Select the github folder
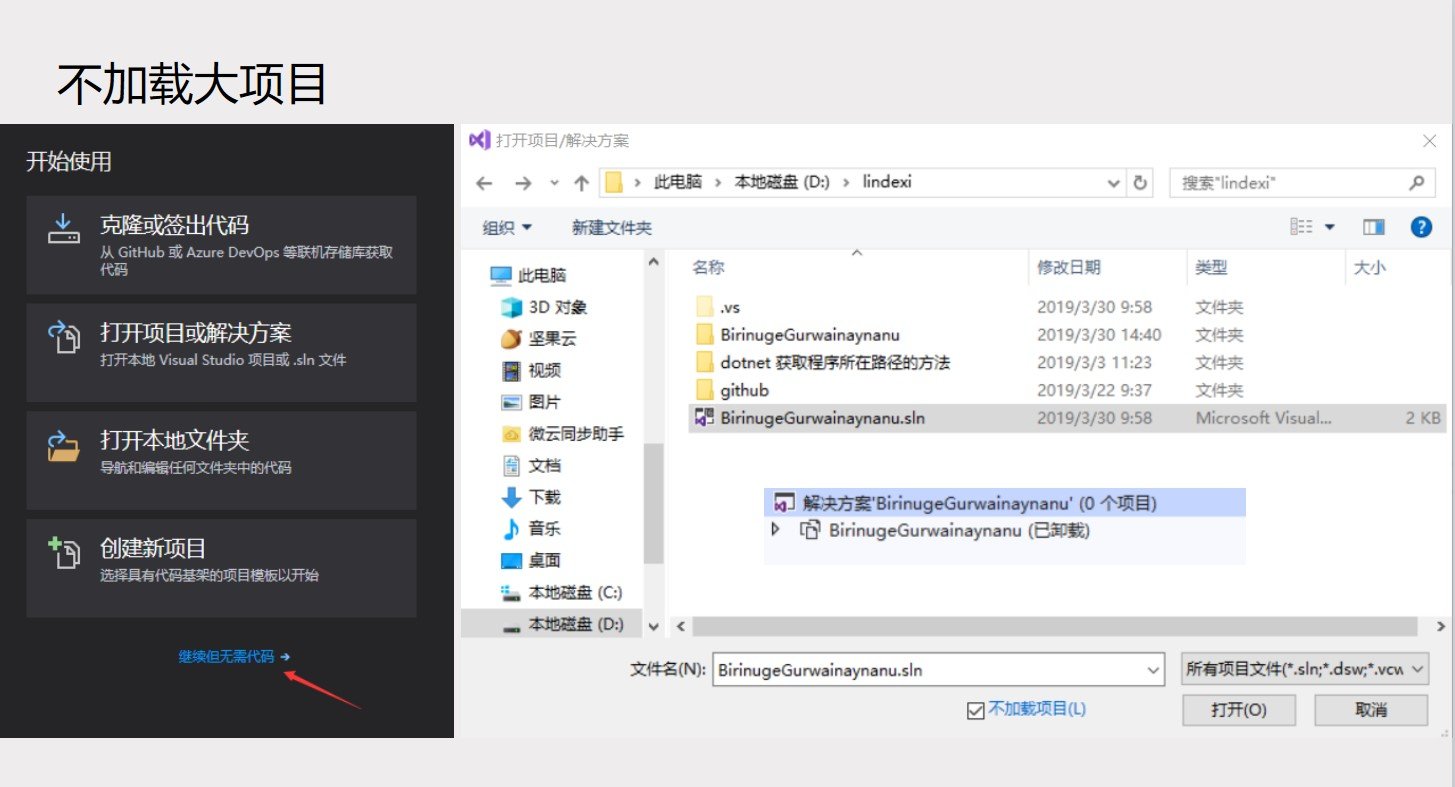Viewport: 1455px width, 787px height. pyautogui.click(x=733, y=390)
